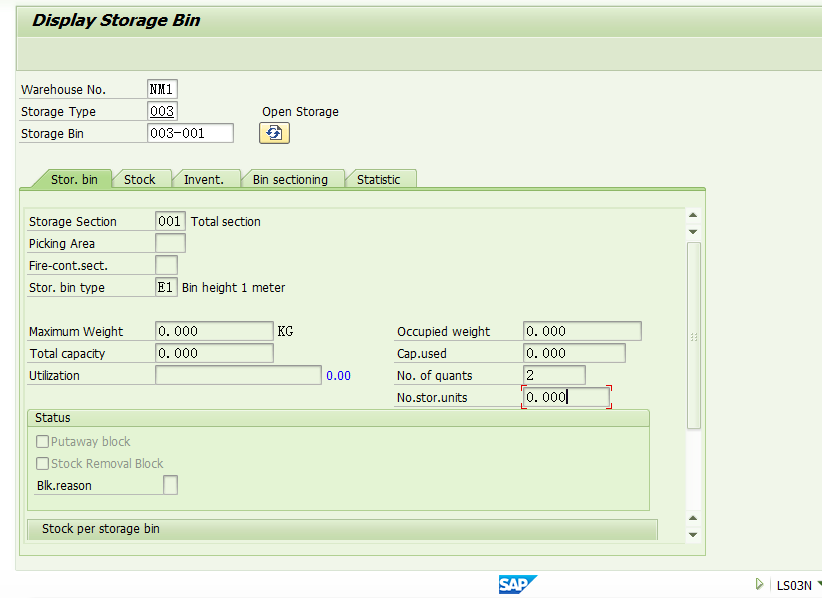The width and height of the screenshot is (822, 598).
Task: Click the refresh display icon beside Storage Bin
Action: point(274,132)
